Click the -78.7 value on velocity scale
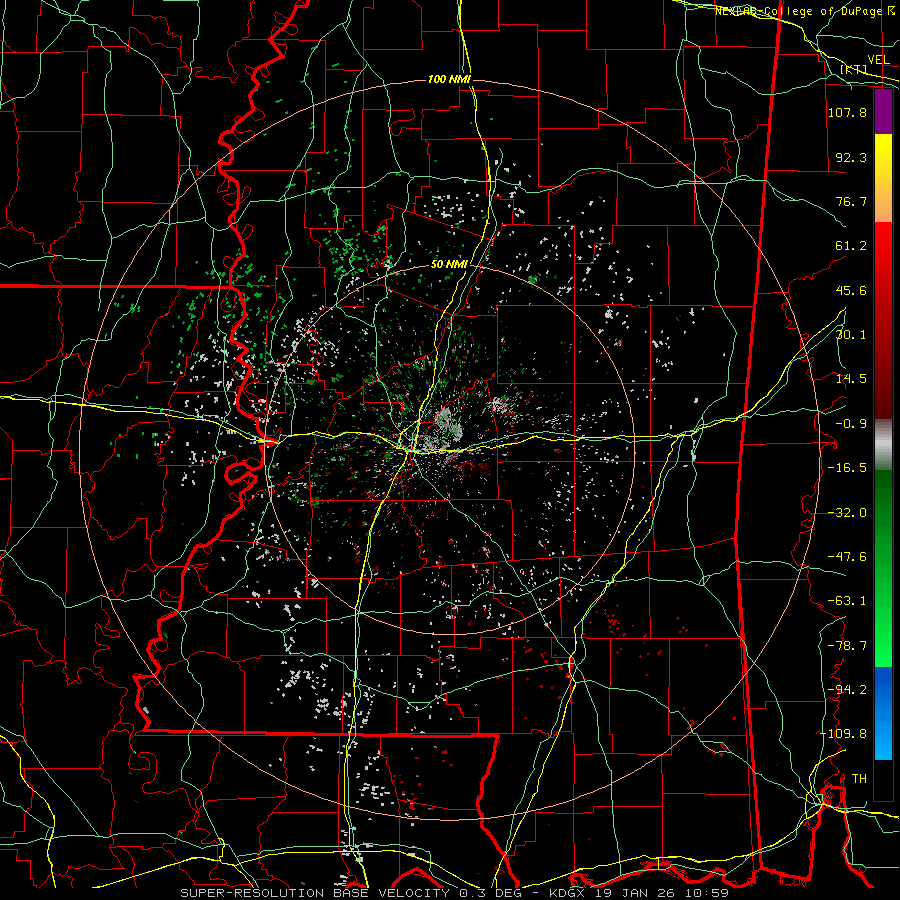Viewport: 900px width, 900px height. click(847, 646)
